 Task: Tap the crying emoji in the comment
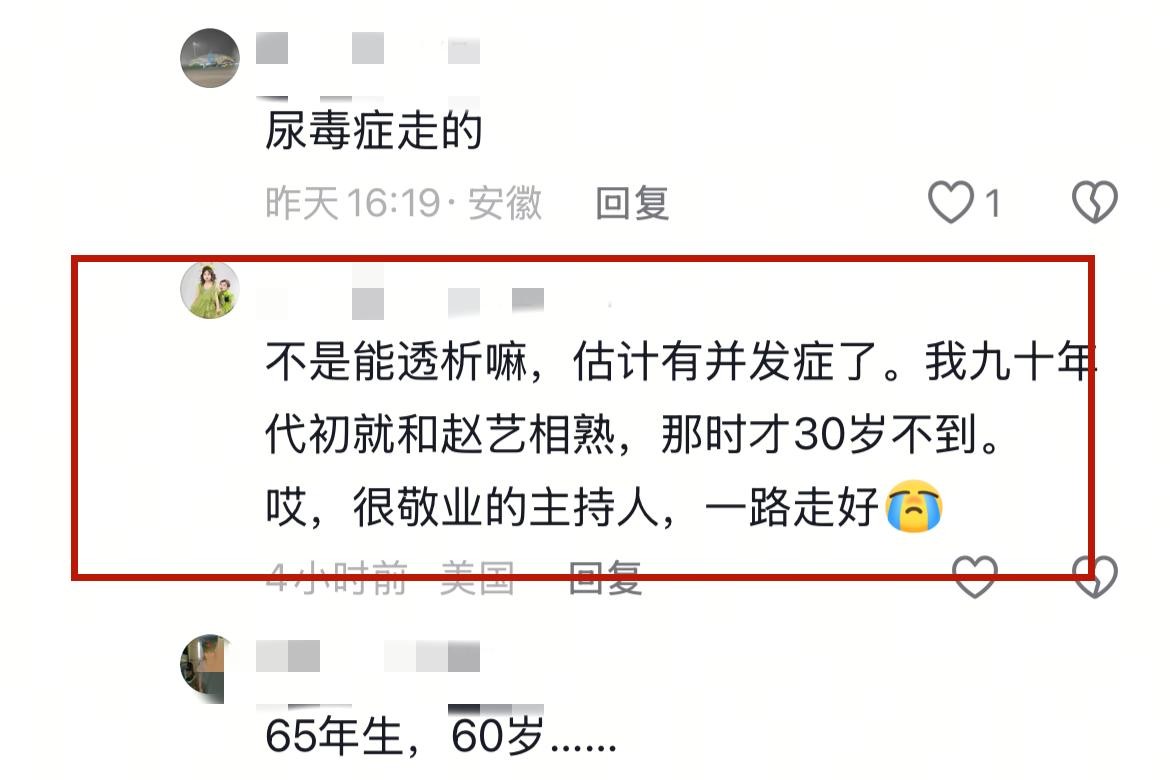tap(914, 508)
